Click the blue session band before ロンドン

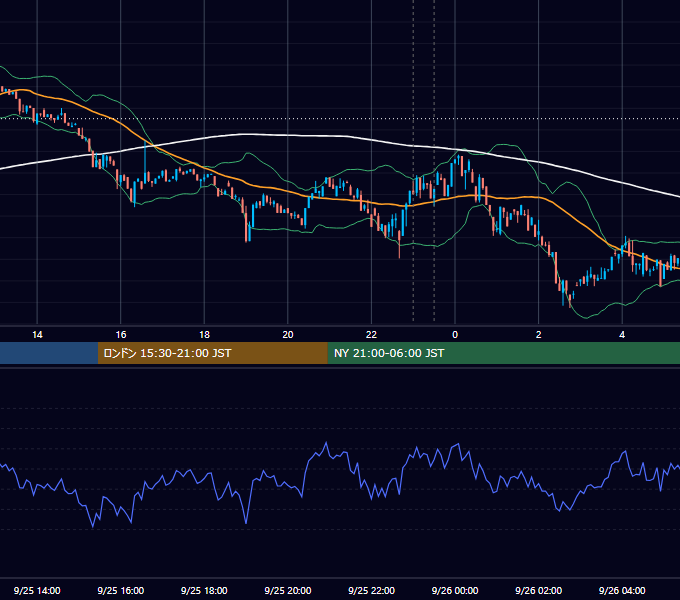click(49, 353)
